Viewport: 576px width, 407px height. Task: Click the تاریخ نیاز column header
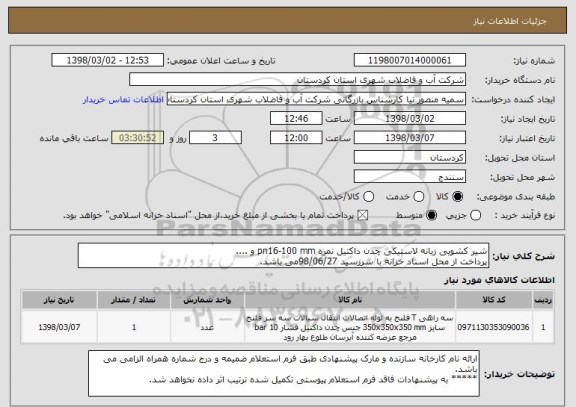[59, 300]
